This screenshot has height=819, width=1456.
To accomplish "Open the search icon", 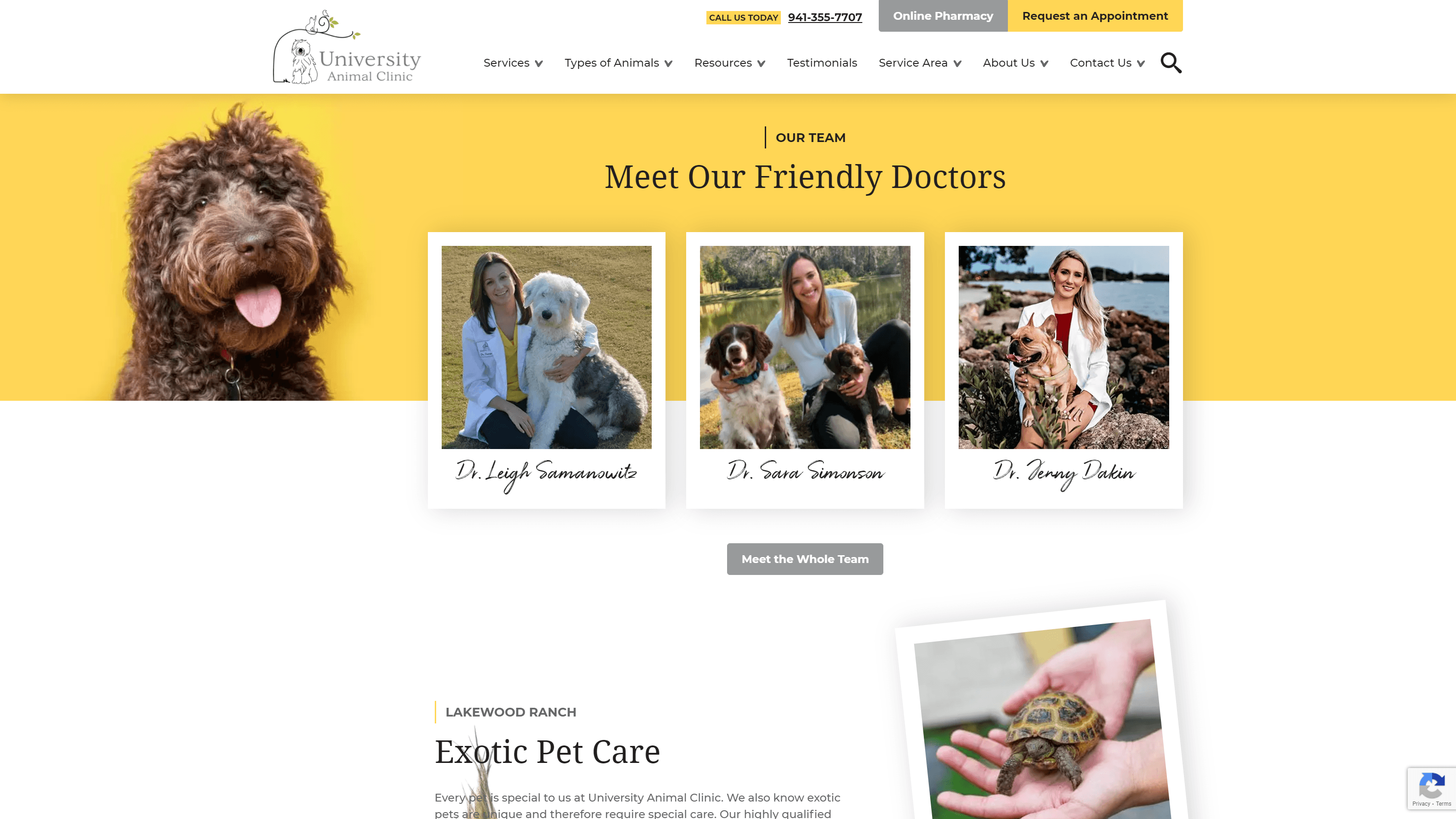I will [x=1171, y=62].
